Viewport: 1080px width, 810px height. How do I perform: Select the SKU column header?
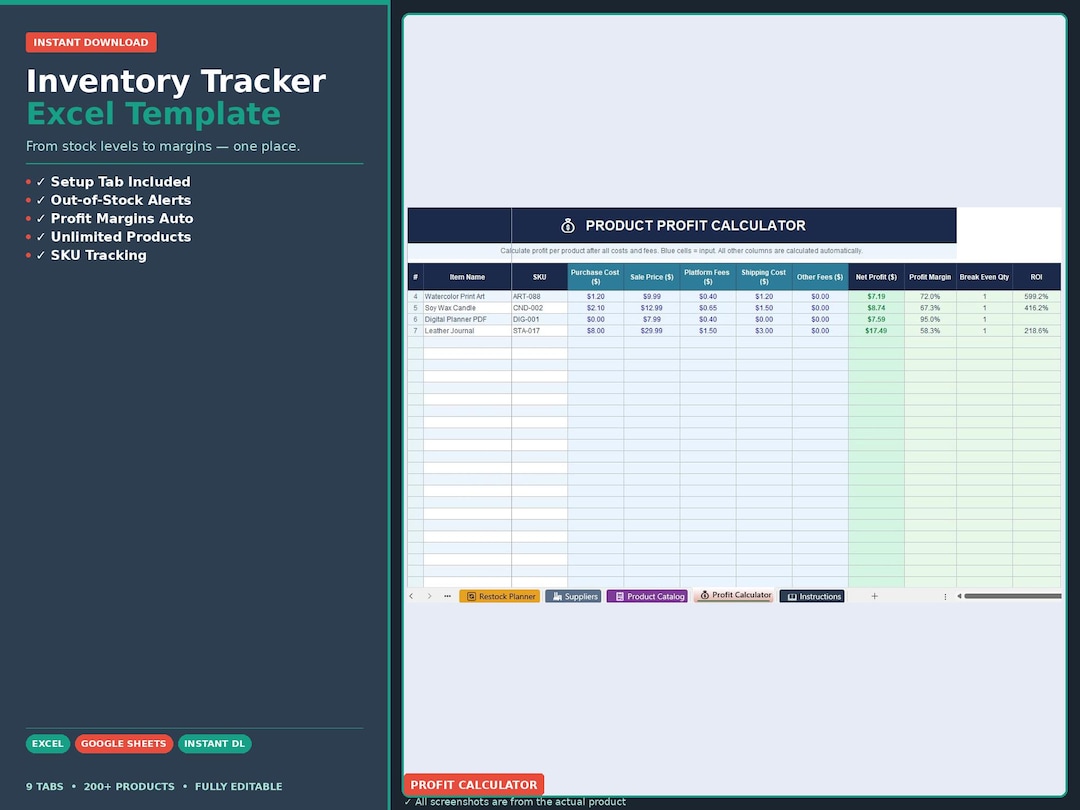click(x=539, y=277)
